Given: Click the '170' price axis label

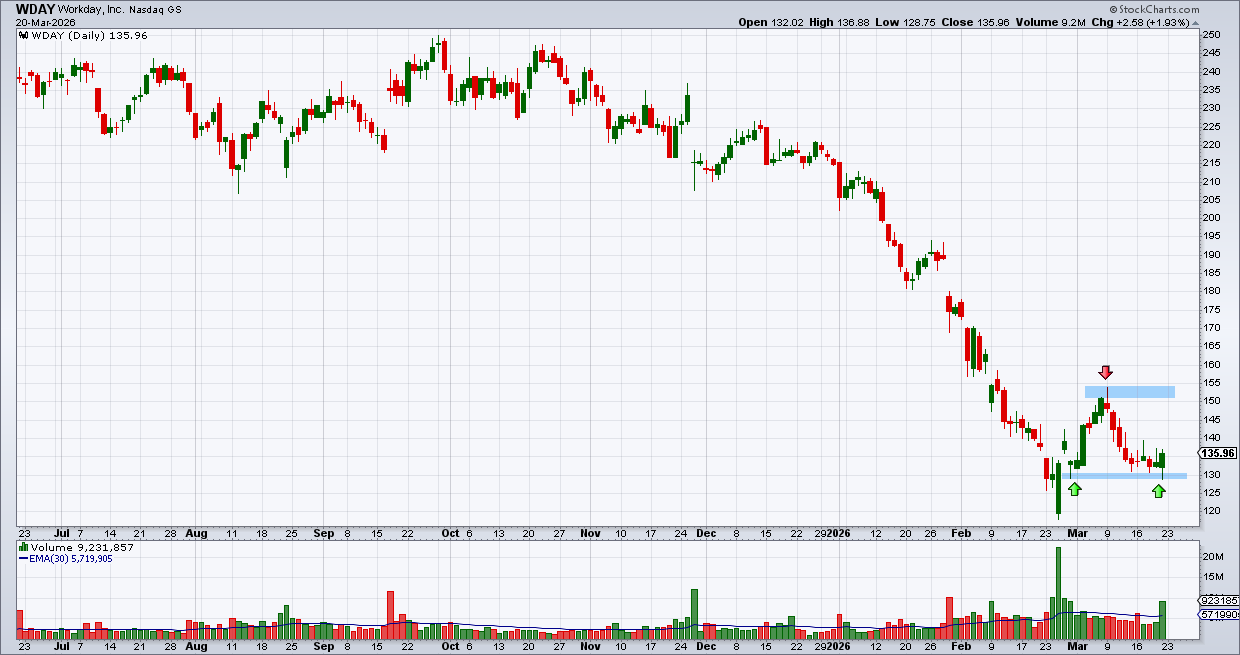Looking at the screenshot, I should pos(1210,328).
